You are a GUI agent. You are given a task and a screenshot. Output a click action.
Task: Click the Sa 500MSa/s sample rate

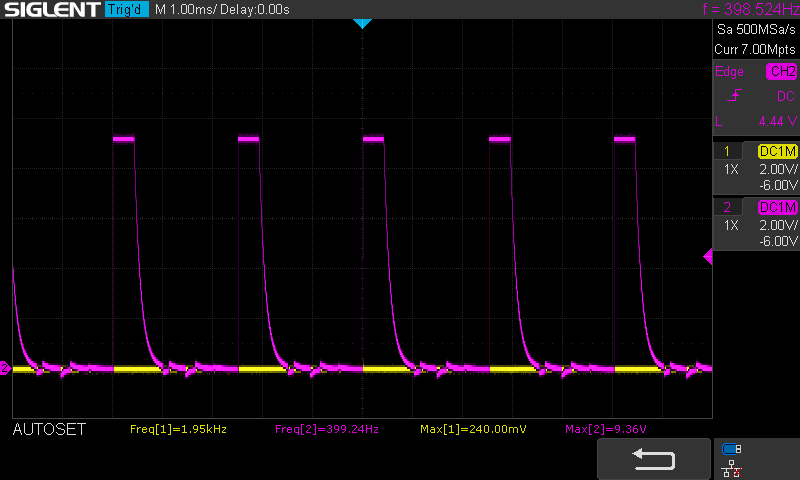tap(756, 29)
